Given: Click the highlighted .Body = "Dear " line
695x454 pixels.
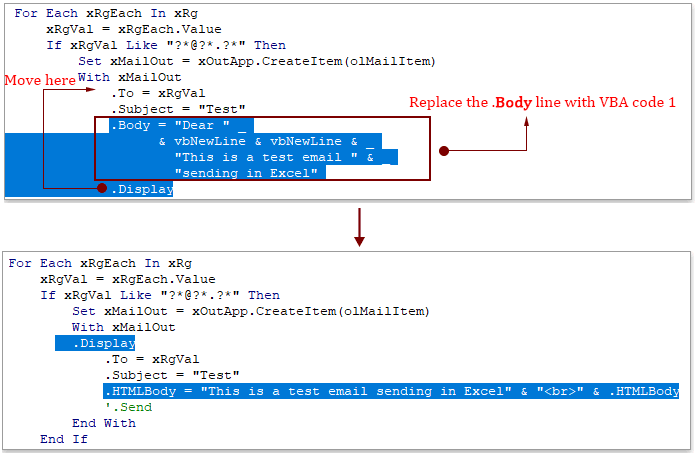Looking at the screenshot, I should [x=180, y=126].
